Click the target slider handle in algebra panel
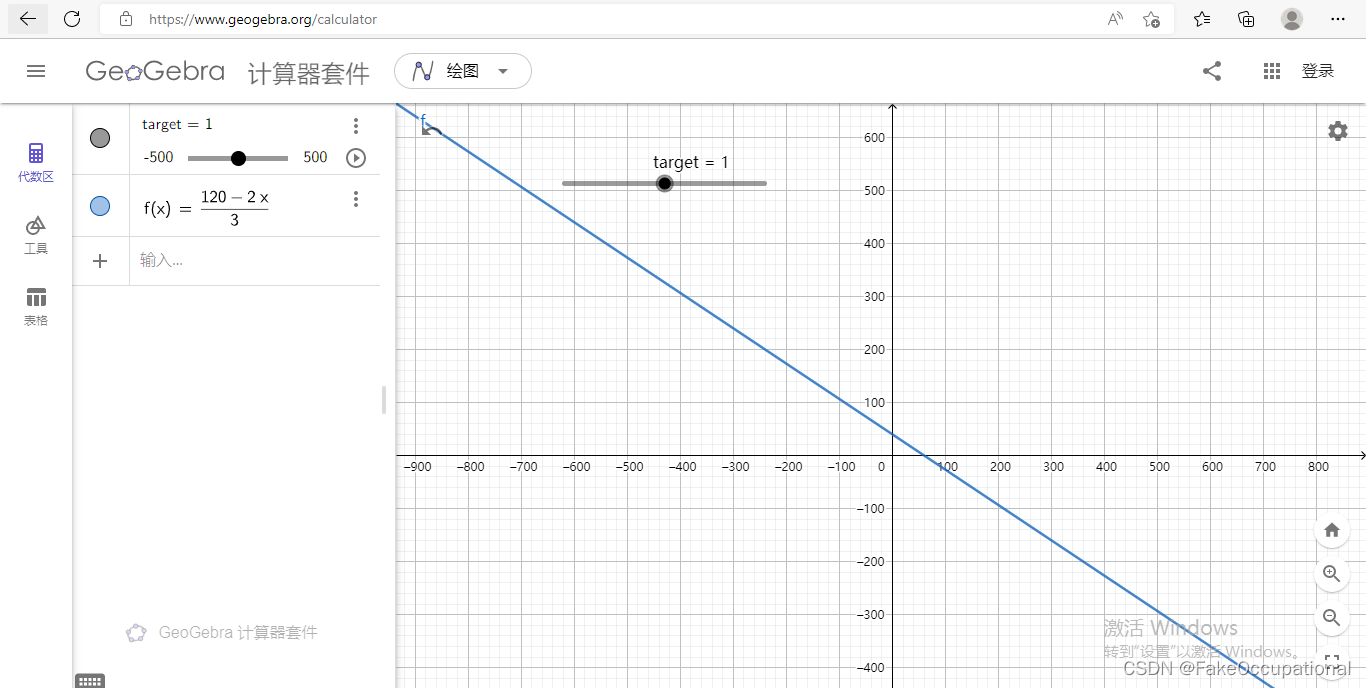The height and width of the screenshot is (688, 1366). [x=238, y=158]
